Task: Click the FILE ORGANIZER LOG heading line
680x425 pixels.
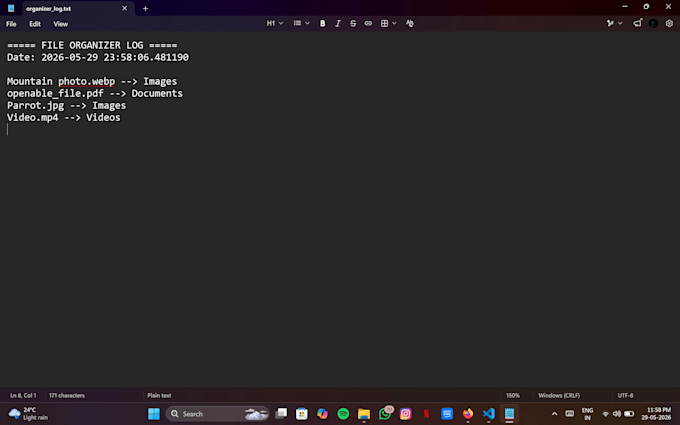Action: (92, 45)
